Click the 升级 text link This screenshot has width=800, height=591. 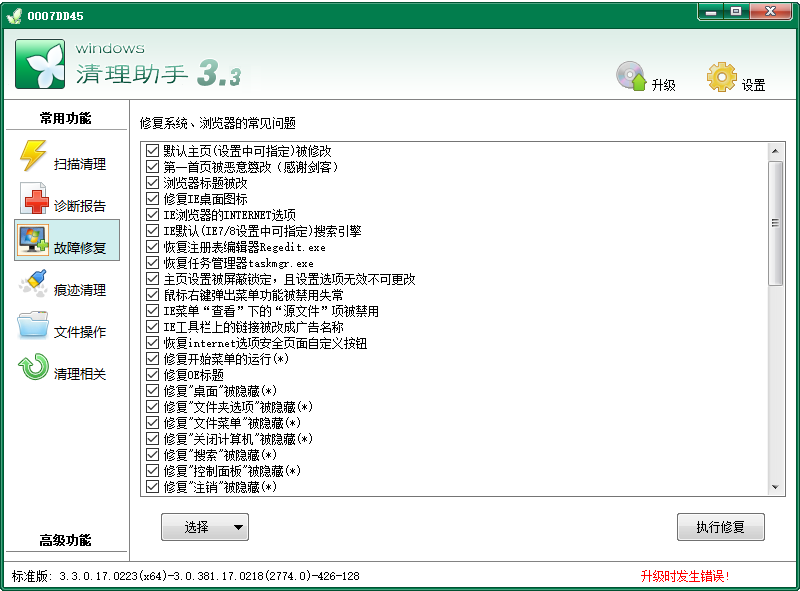663,85
